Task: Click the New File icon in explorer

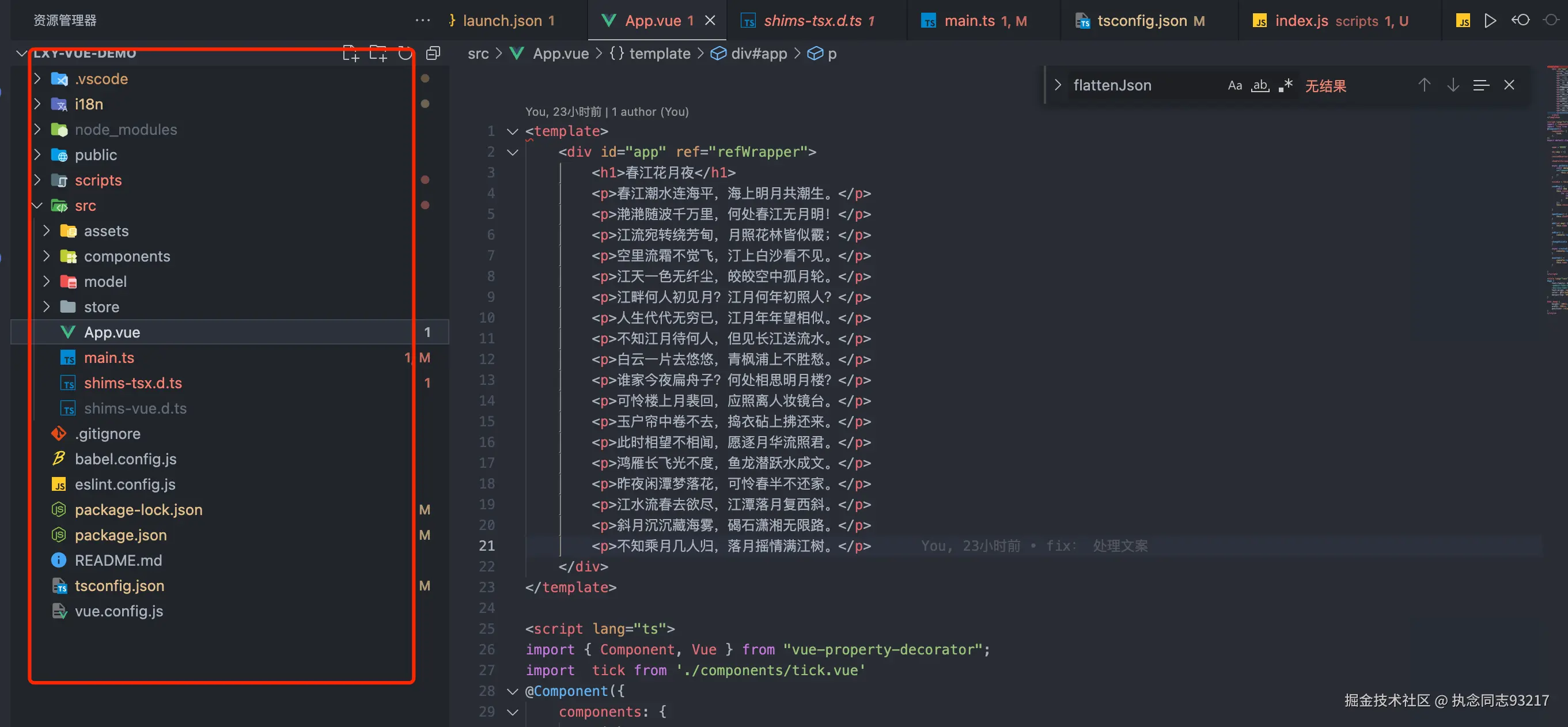Action: 351,54
